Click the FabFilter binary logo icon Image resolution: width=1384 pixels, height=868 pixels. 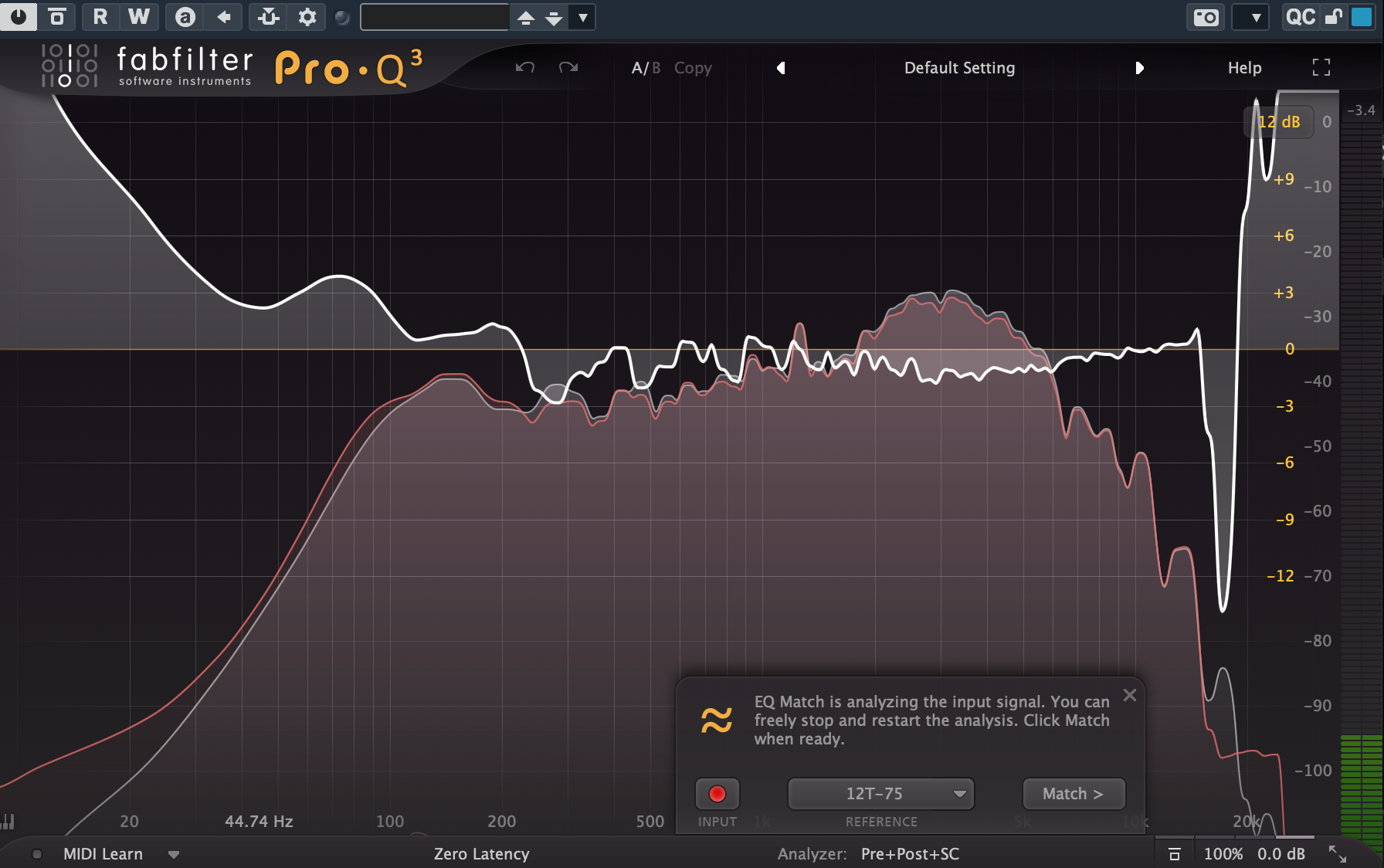pos(70,65)
